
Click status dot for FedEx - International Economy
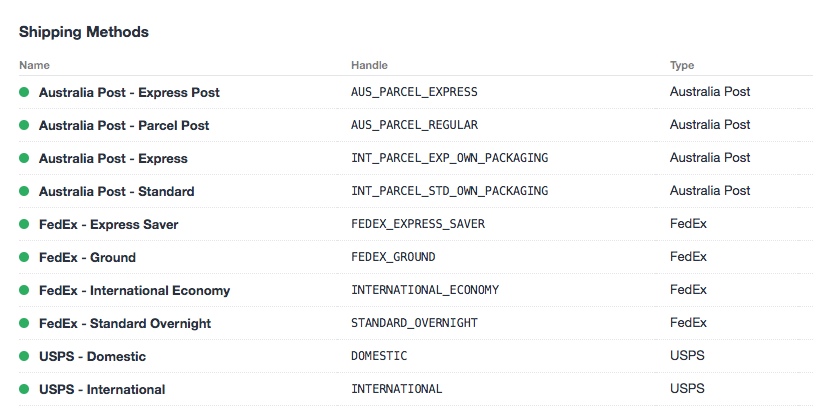point(25,290)
